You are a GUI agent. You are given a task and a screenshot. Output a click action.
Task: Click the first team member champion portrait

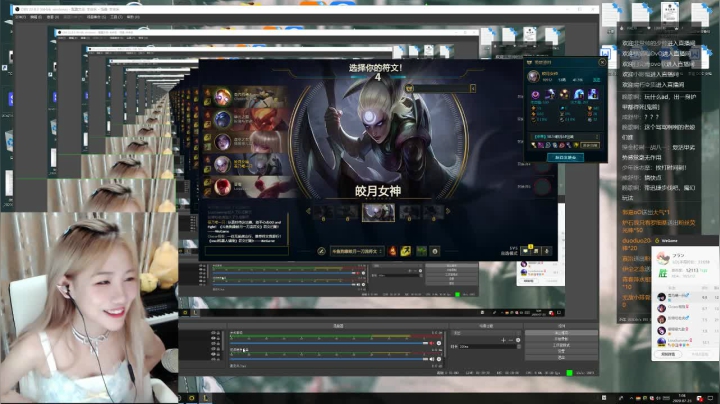[x=223, y=97]
